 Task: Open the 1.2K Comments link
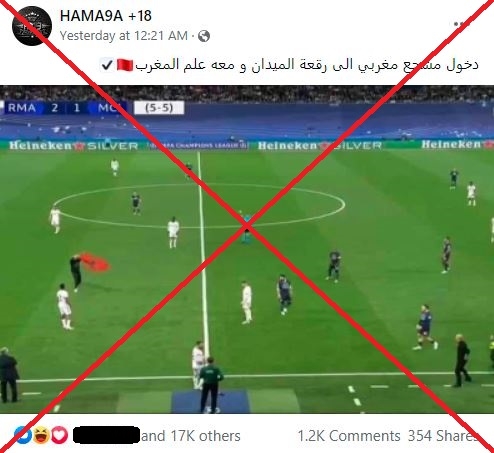(349, 436)
